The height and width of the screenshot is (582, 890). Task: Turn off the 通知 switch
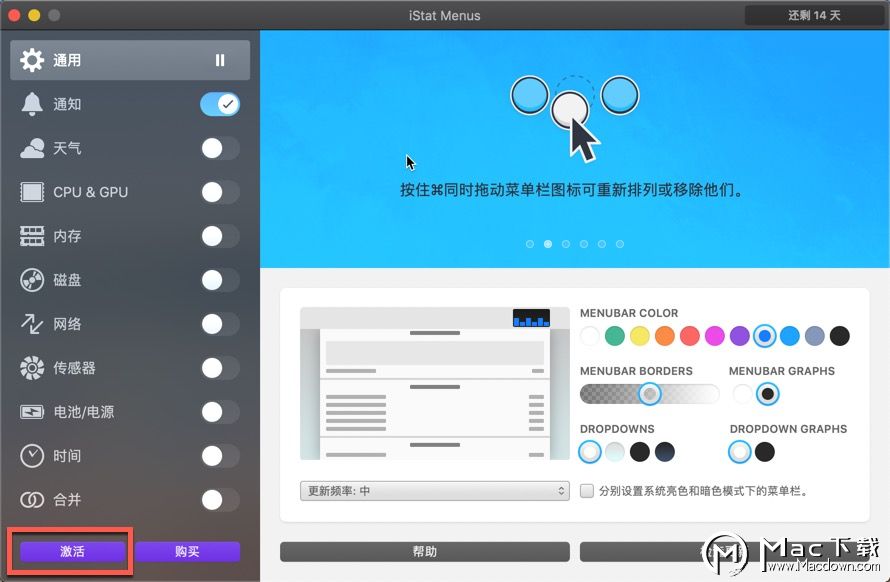coord(220,104)
